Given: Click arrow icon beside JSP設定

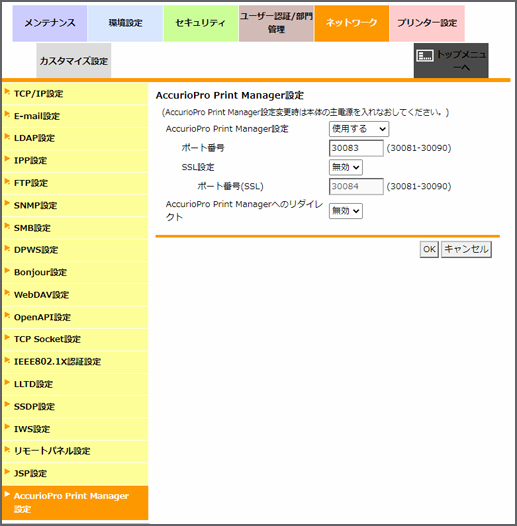Looking at the screenshot, I should (x=7, y=471).
